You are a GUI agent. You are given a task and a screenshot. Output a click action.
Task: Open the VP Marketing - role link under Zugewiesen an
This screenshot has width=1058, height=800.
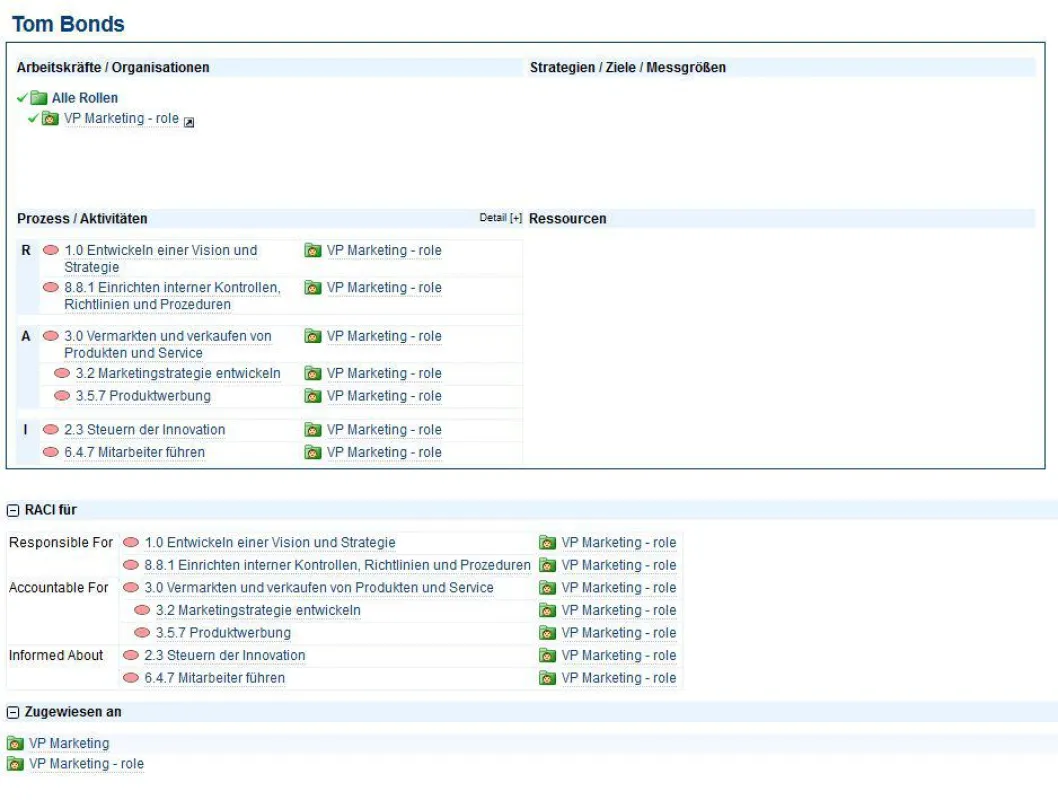[x=86, y=764]
